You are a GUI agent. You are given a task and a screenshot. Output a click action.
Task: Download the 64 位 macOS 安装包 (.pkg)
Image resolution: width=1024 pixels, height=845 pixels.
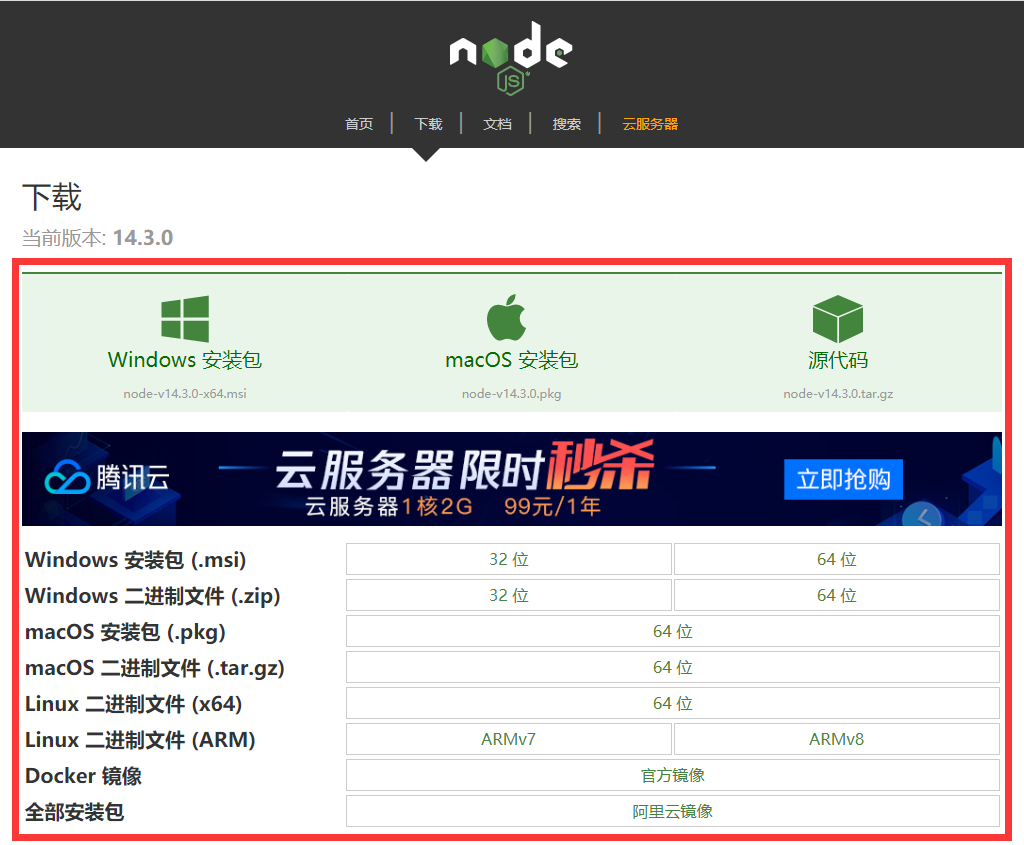673,631
